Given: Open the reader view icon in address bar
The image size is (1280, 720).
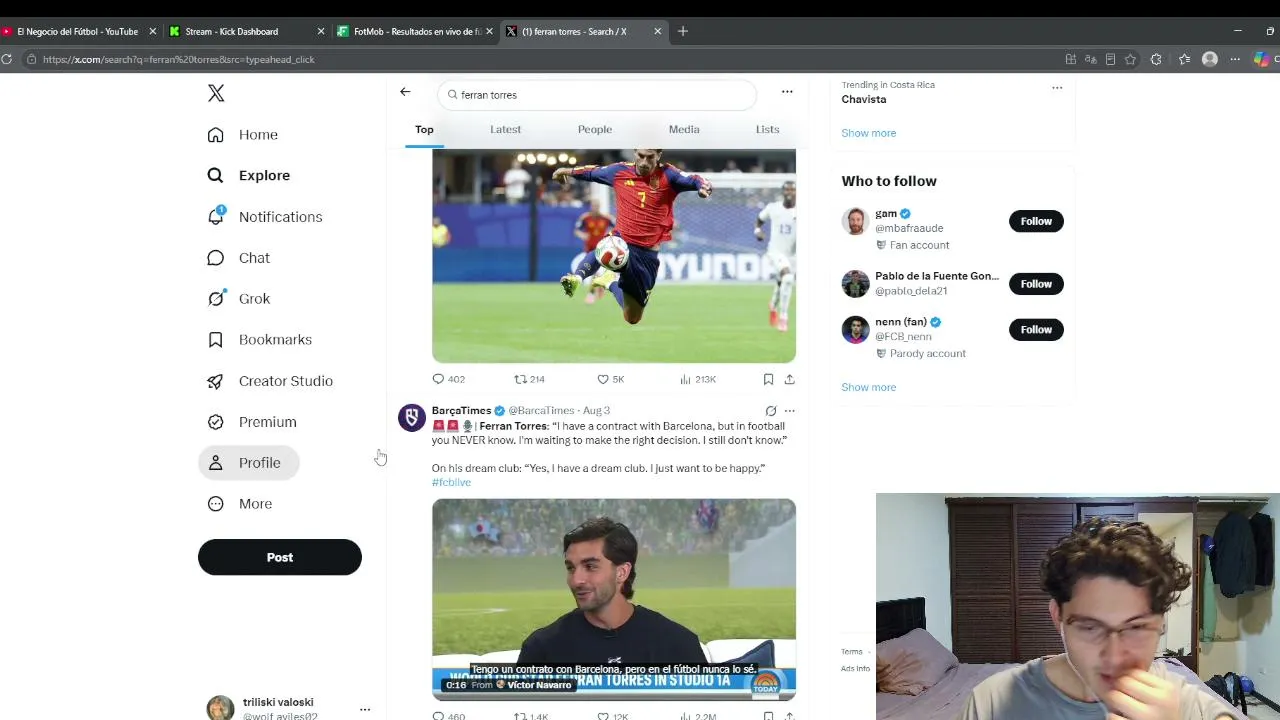Looking at the screenshot, I should click(1110, 59).
